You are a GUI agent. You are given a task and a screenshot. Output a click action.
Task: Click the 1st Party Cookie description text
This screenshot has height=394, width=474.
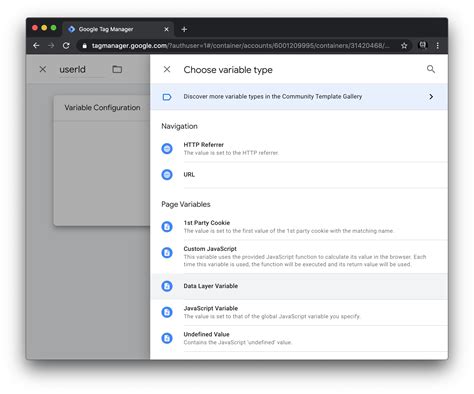tap(289, 231)
